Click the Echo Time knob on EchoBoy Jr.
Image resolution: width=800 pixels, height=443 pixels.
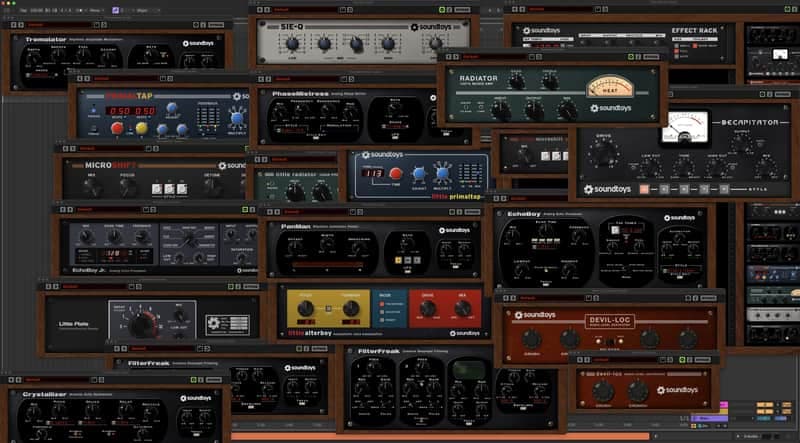tap(114, 236)
